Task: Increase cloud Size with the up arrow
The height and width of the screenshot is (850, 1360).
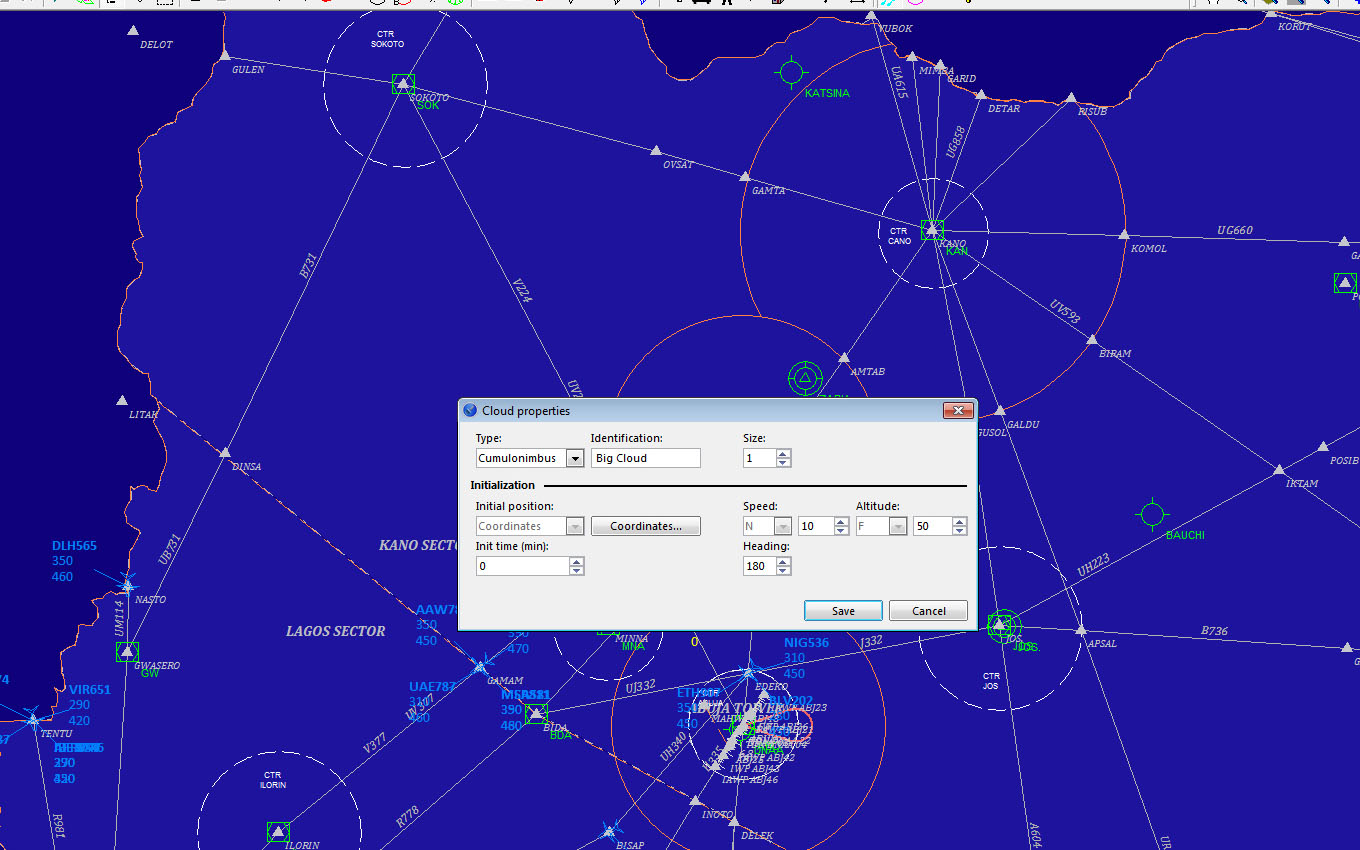Action: (783, 454)
